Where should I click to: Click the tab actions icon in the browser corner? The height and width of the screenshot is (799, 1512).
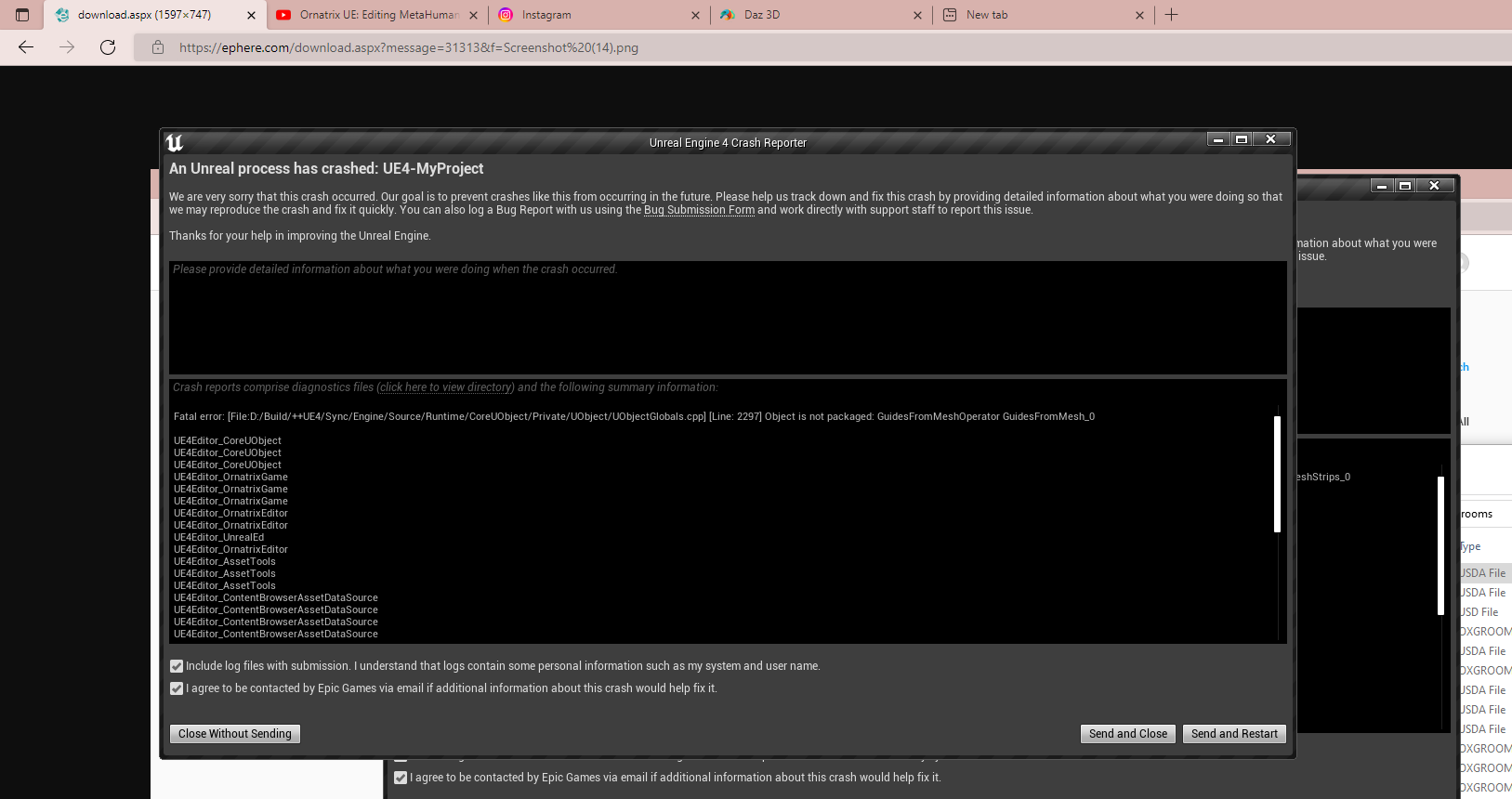[x=22, y=15]
